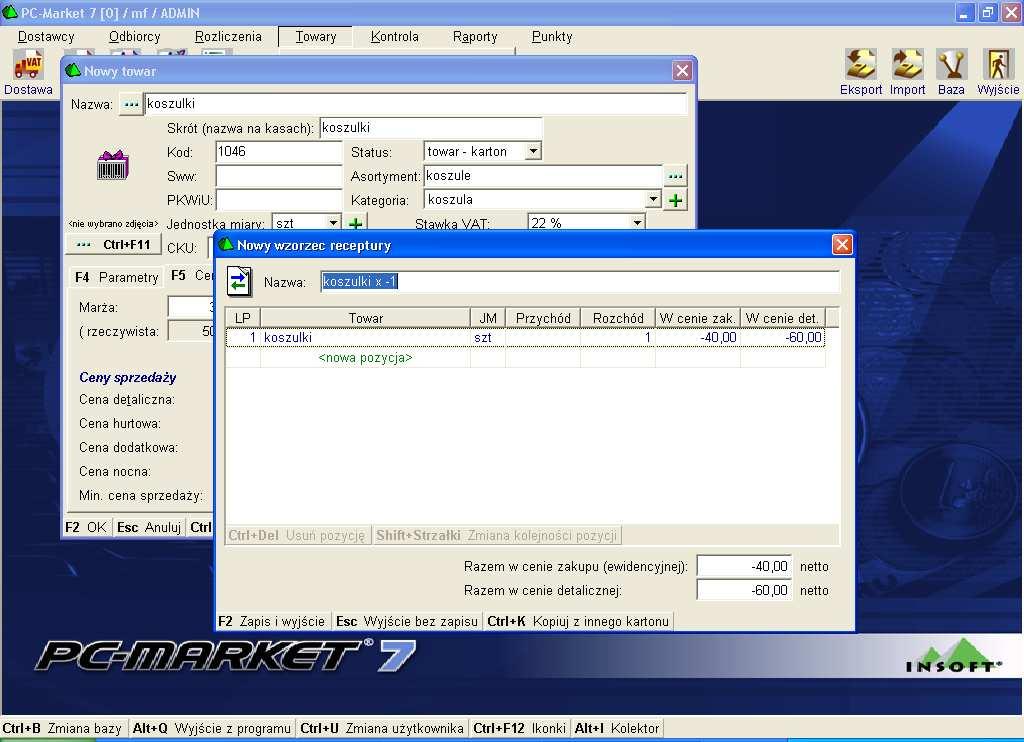Open the Dostawcy menu
Screen dimensions: 1024x742
[x=46, y=37]
